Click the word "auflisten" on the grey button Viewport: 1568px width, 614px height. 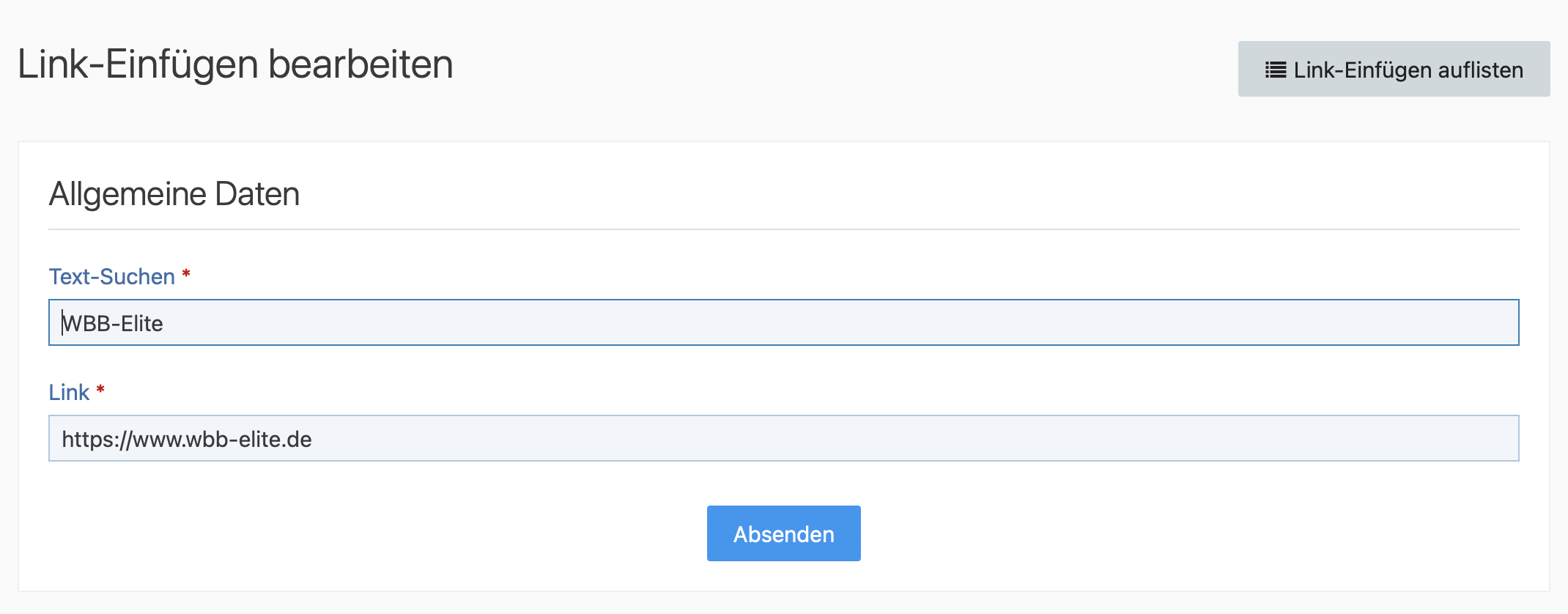pyautogui.click(x=1480, y=70)
